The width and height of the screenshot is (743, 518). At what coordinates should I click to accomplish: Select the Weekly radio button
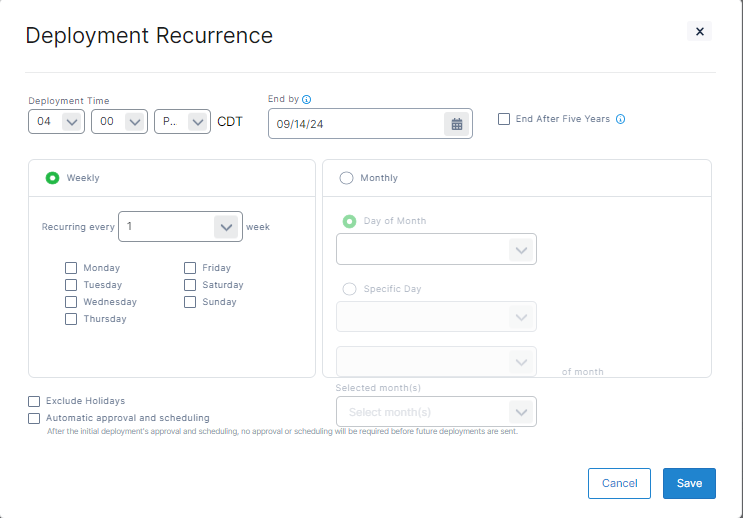click(x=52, y=178)
